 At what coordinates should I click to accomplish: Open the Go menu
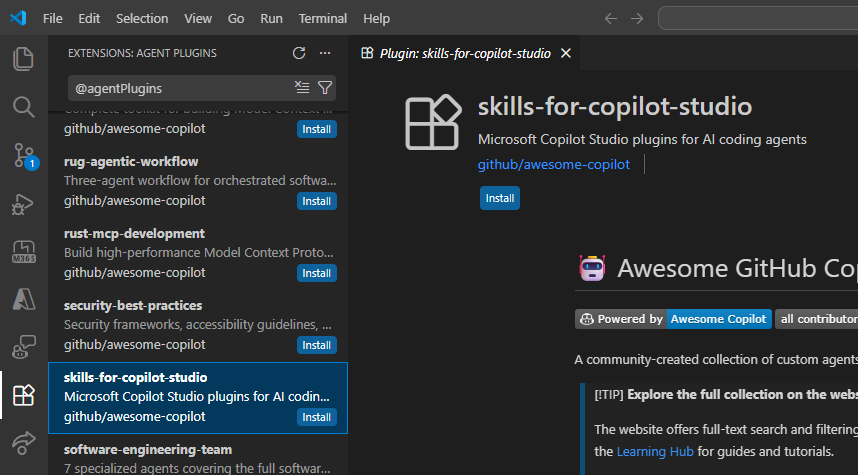coord(236,19)
